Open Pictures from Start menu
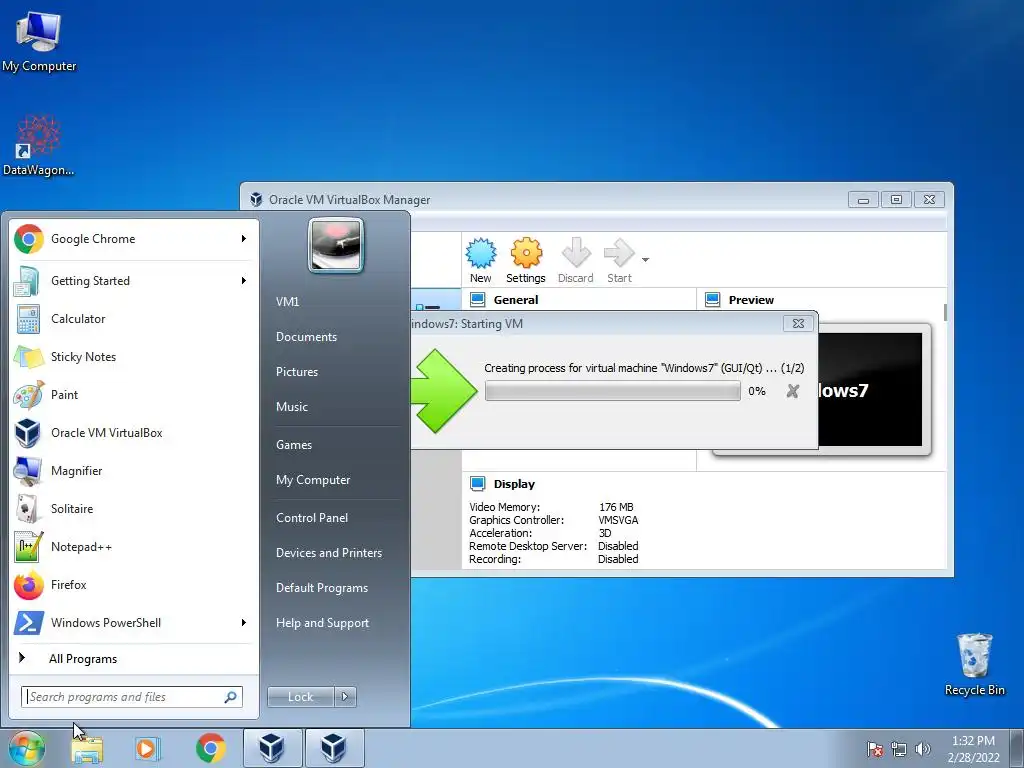1024x768 pixels. (x=297, y=372)
